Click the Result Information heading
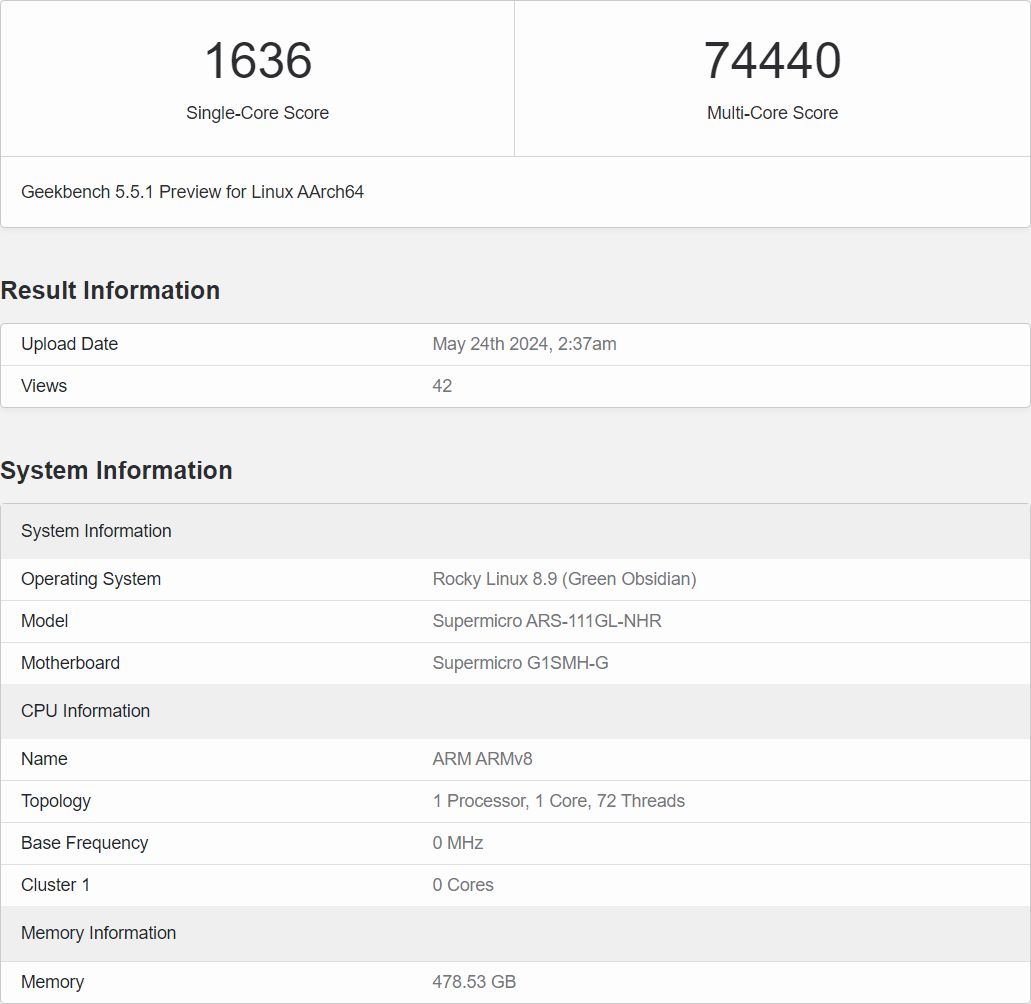The image size is (1031, 1004). 110,290
